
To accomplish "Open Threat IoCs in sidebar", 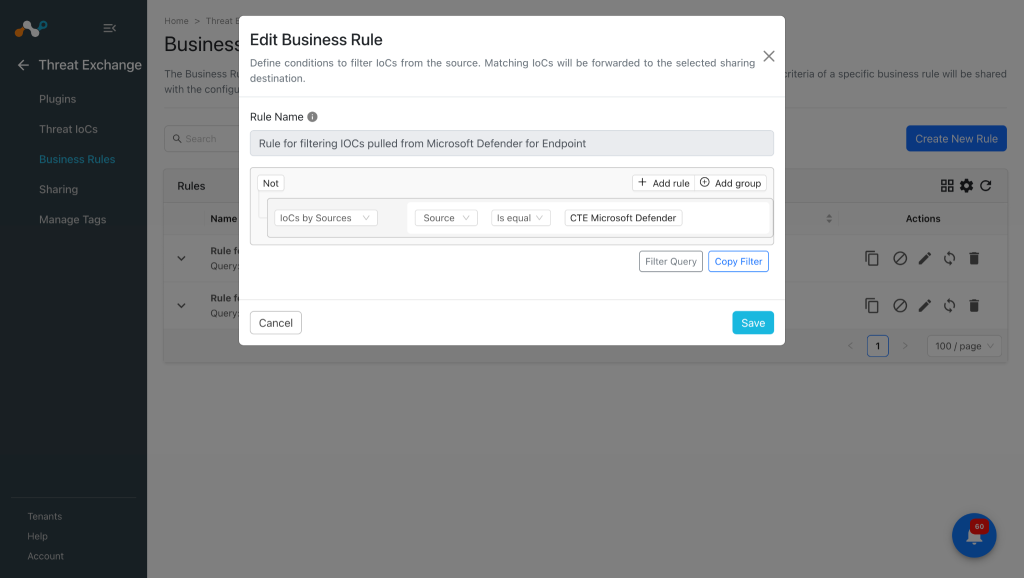I will pos(68,129).
